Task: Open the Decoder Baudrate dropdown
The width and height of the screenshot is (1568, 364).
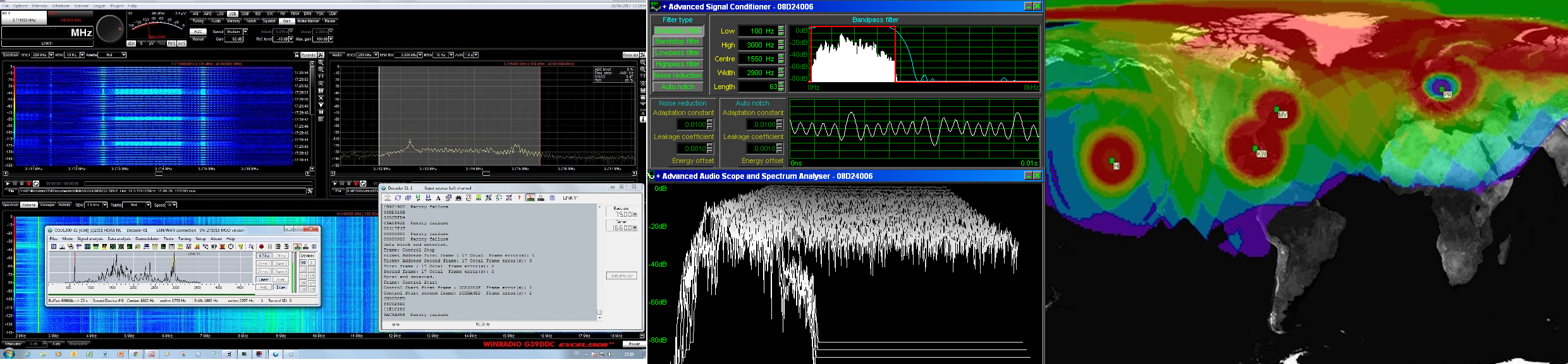Action: (x=635, y=214)
